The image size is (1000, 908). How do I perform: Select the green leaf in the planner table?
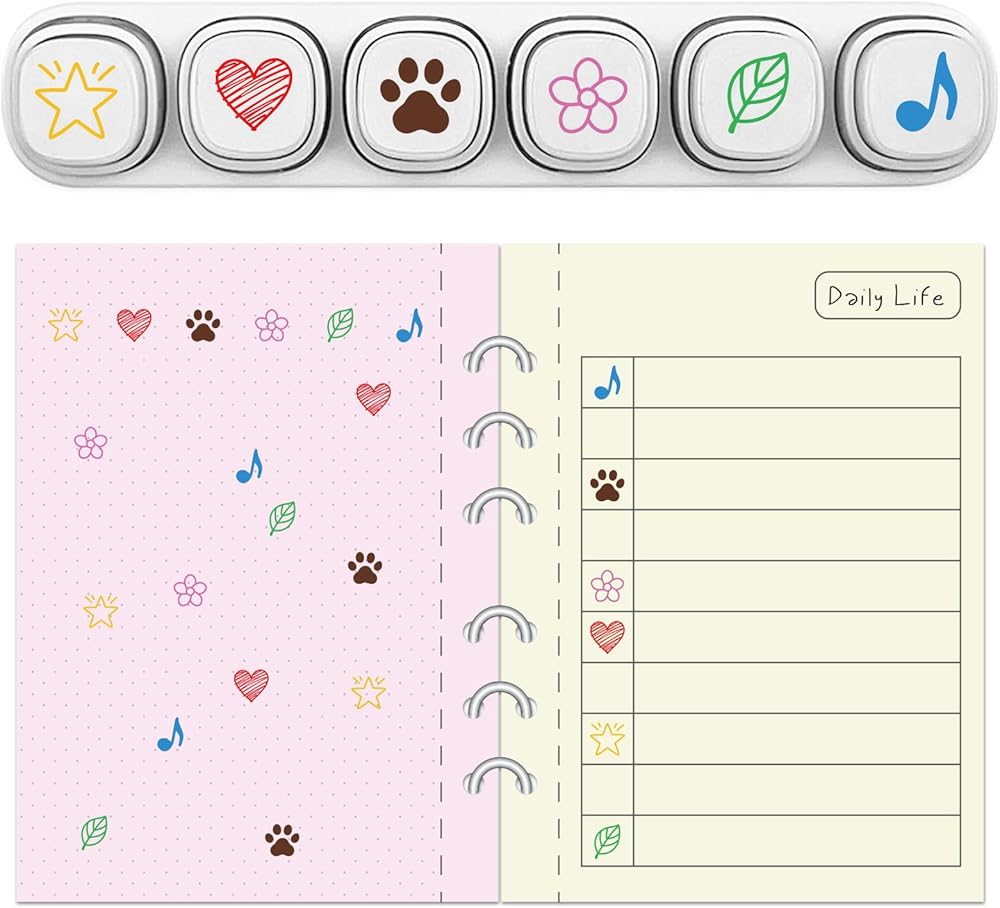pos(607,841)
